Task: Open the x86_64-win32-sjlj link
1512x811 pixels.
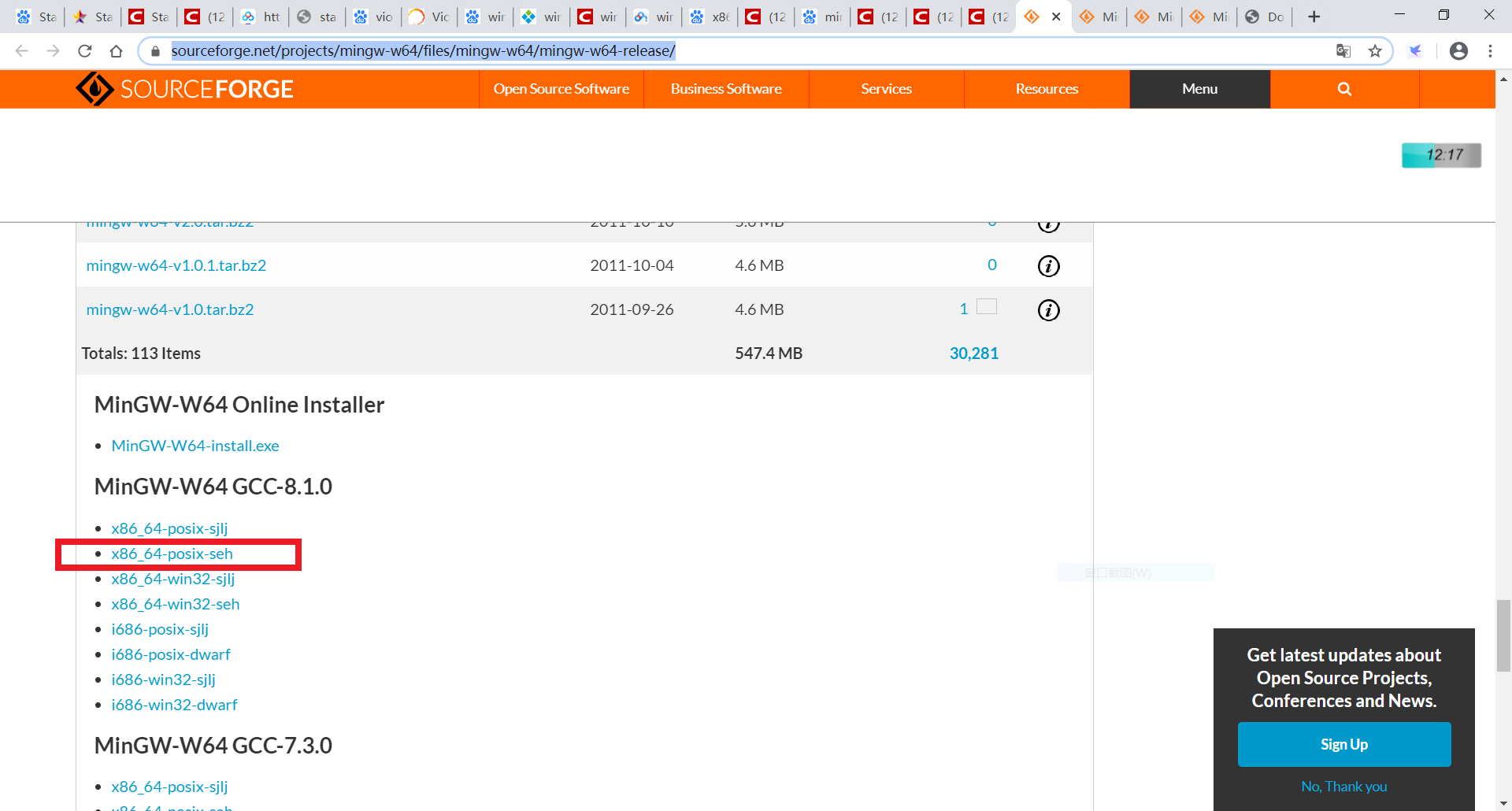Action: click(x=173, y=579)
